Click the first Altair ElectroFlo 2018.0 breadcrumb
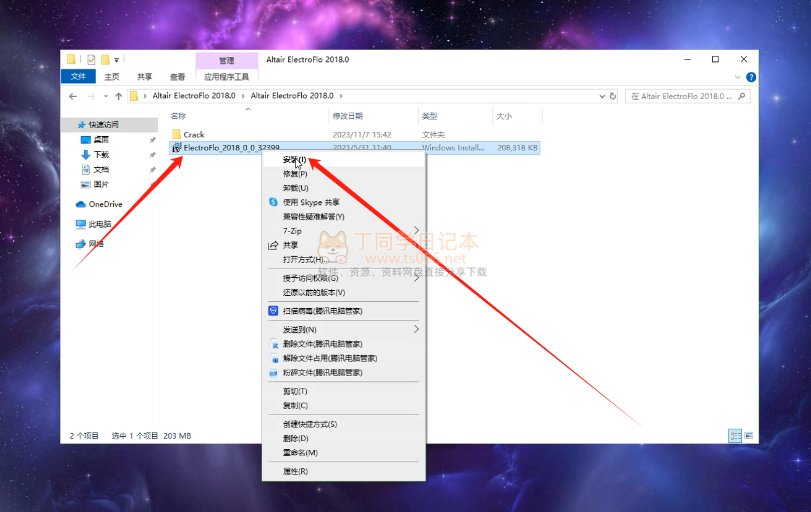Viewport: 811px width, 512px height. 194,96
